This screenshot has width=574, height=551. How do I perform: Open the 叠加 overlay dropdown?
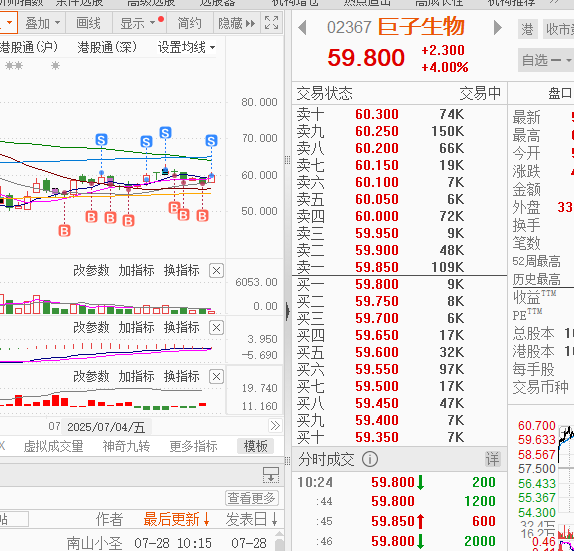point(42,24)
